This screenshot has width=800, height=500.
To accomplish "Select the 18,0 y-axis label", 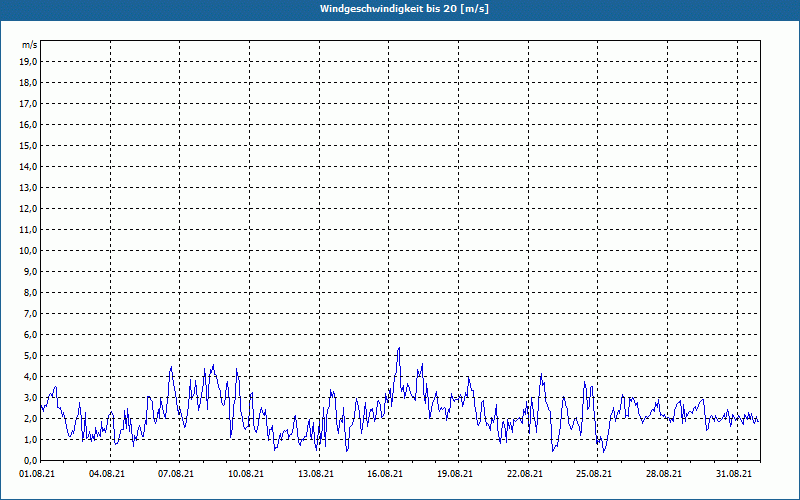I will pyautogui.click(x=28, y=83).
